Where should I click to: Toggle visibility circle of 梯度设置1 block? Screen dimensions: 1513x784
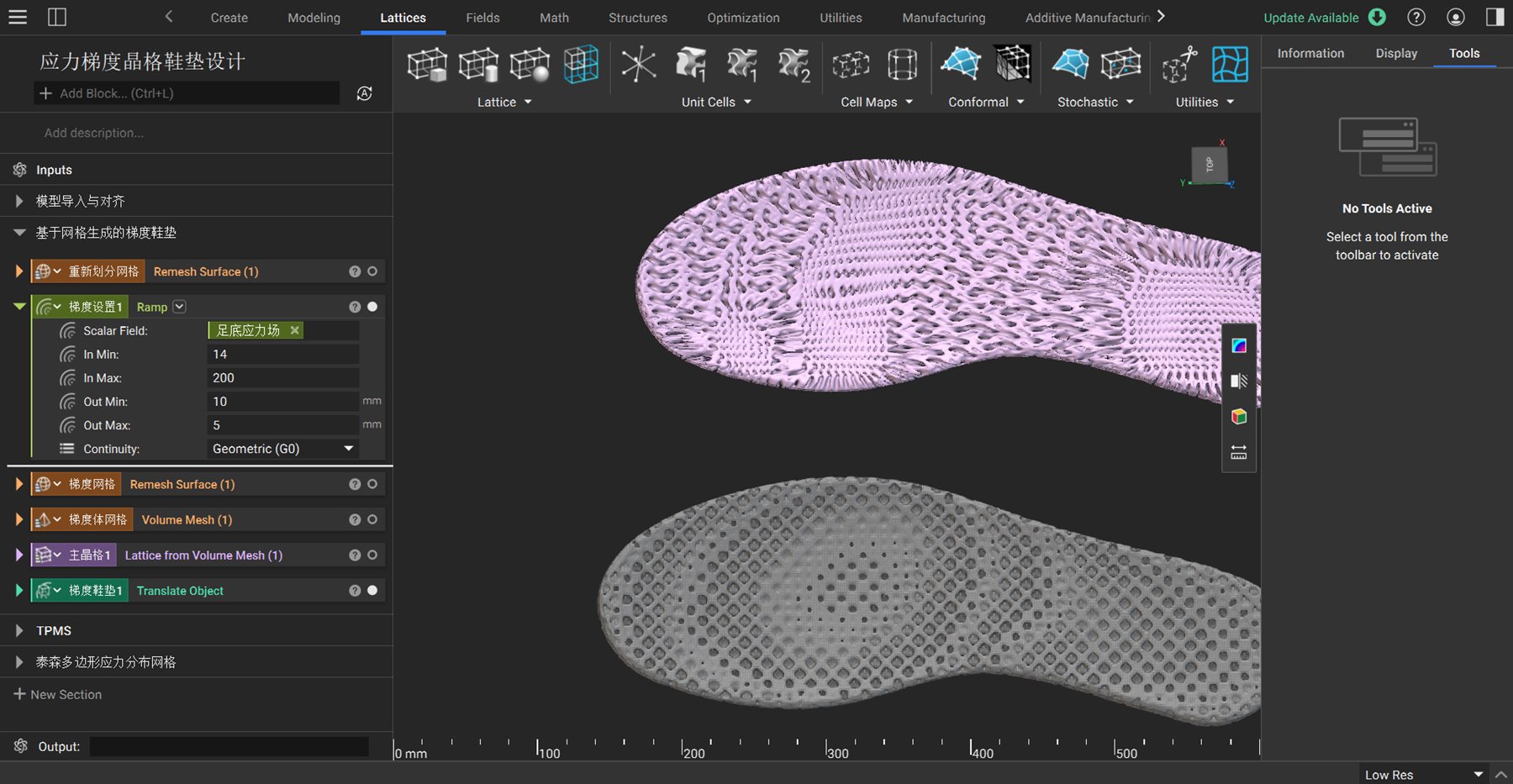pos(372,307)
